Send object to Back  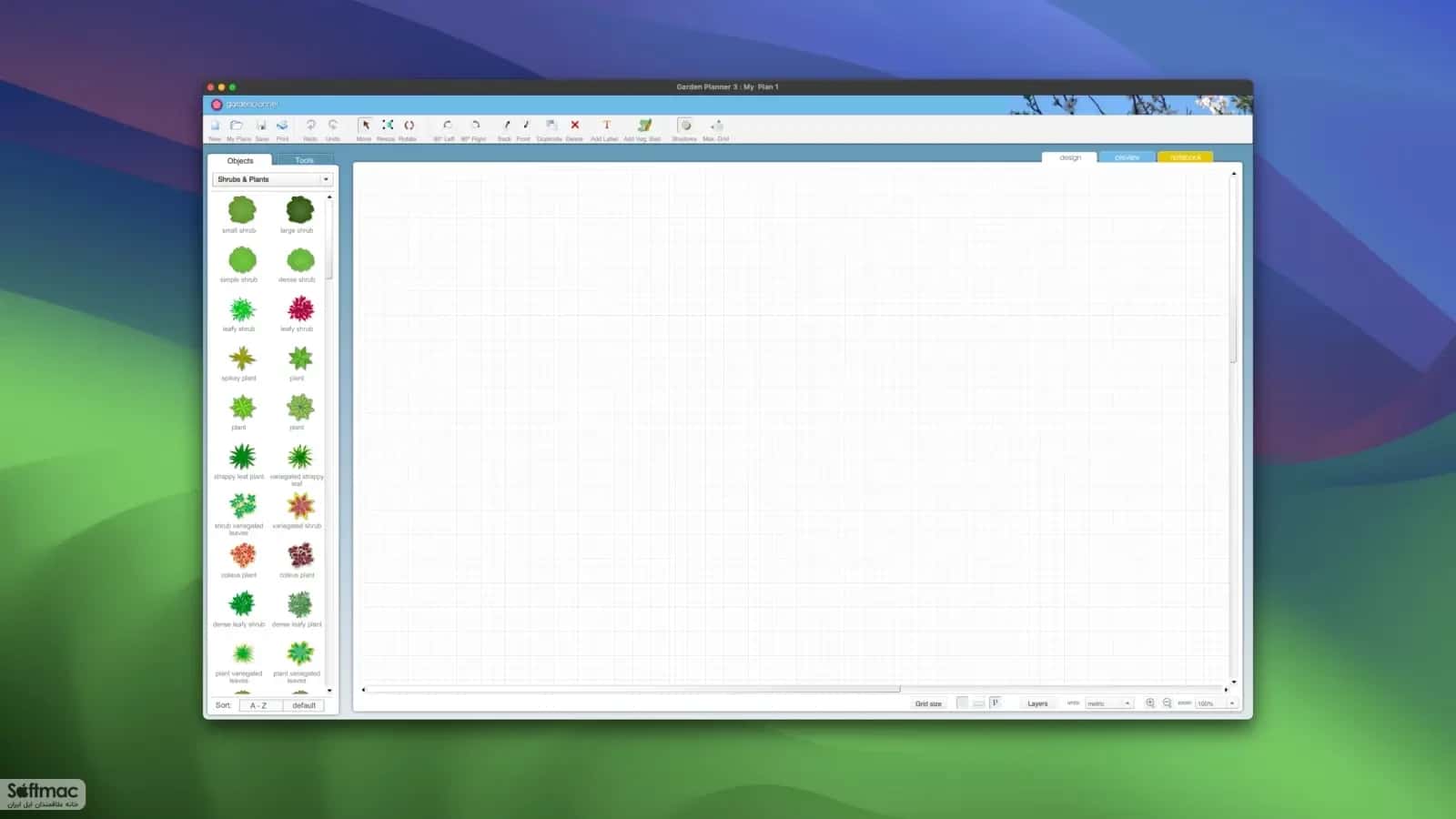pyautogui.click(x=506, y=126)
